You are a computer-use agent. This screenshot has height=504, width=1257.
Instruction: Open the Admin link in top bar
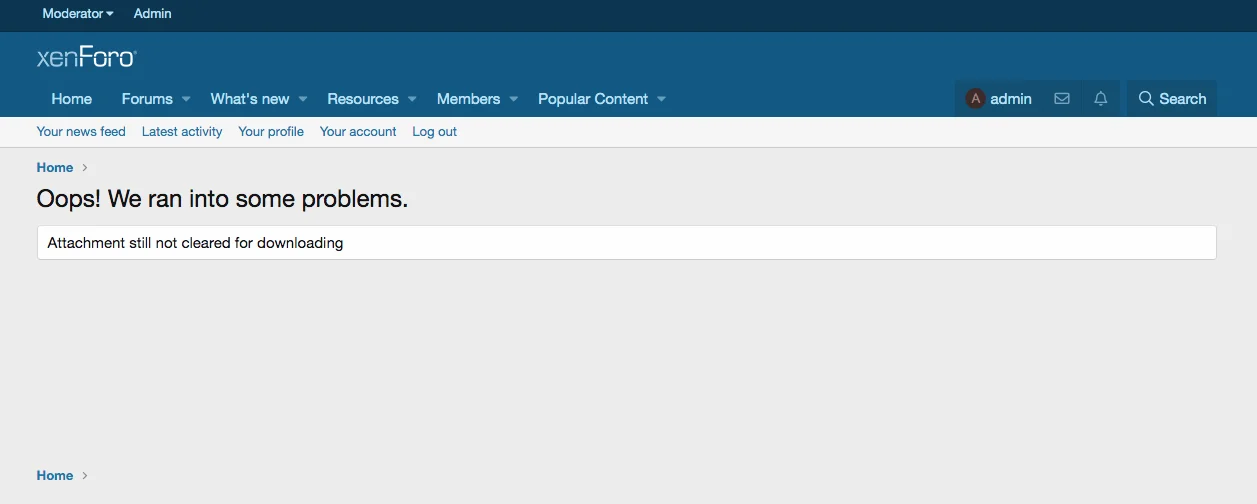click(x=153, y=14)
